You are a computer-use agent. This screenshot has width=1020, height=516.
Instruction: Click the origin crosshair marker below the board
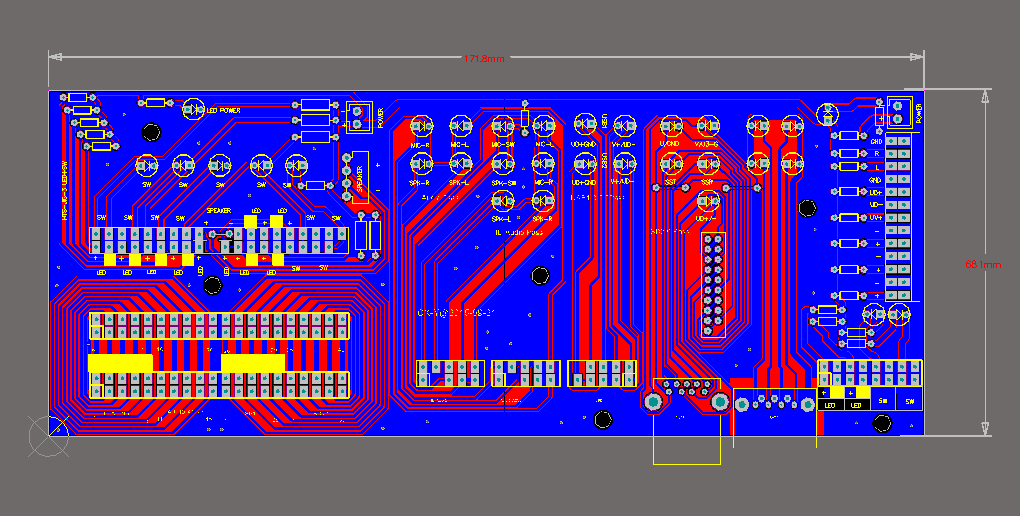[x=49, y=436]
